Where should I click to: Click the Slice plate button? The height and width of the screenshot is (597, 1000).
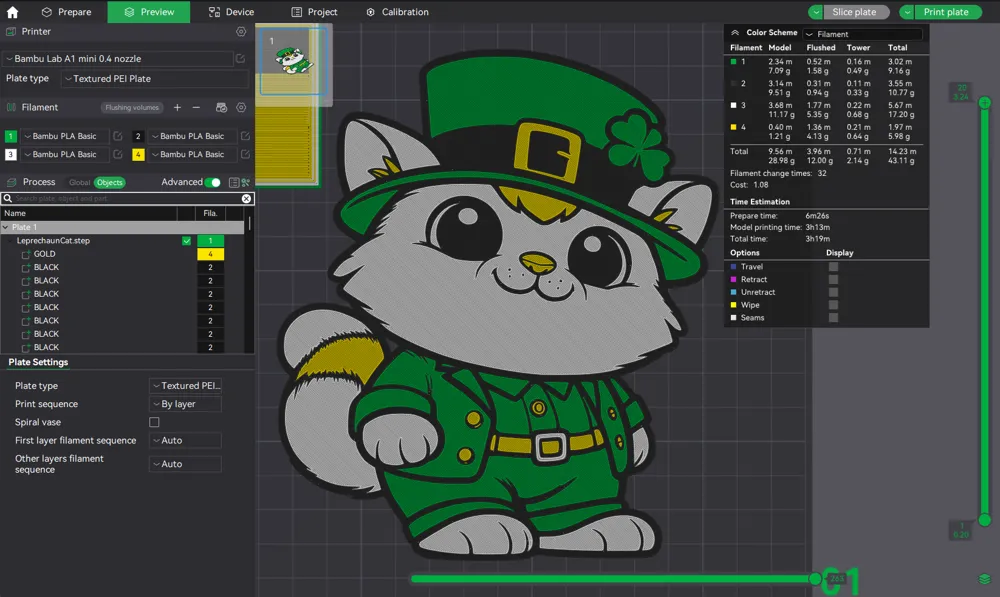[x=856, y=12]
